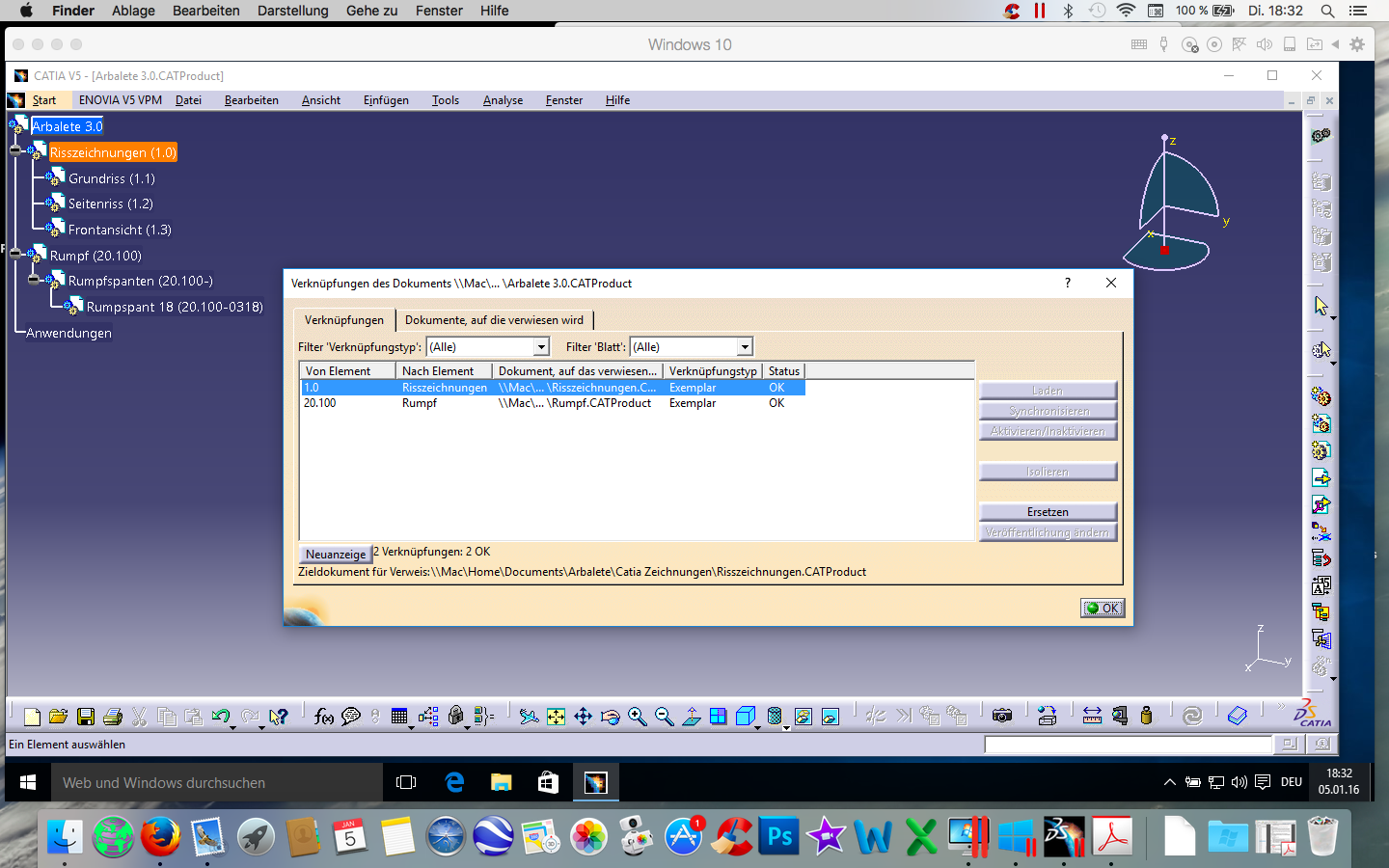Open the Einfügen menu
Viewport: 1389px width, 868px height.
pos(386,100)
